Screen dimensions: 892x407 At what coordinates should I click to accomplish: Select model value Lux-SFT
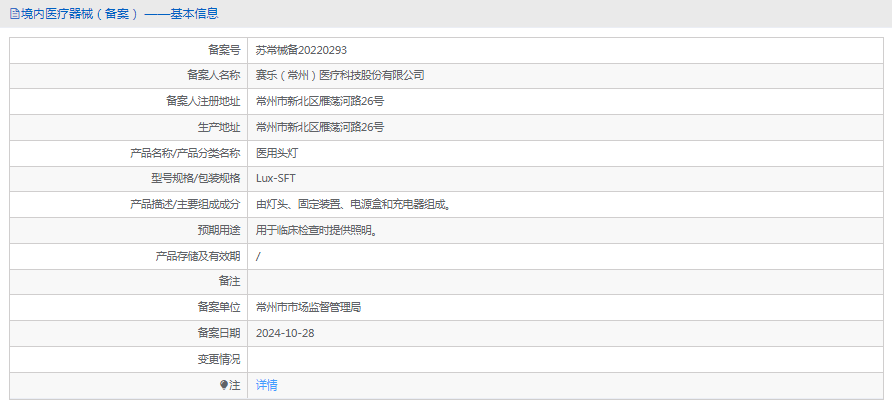tap(276, 179)
